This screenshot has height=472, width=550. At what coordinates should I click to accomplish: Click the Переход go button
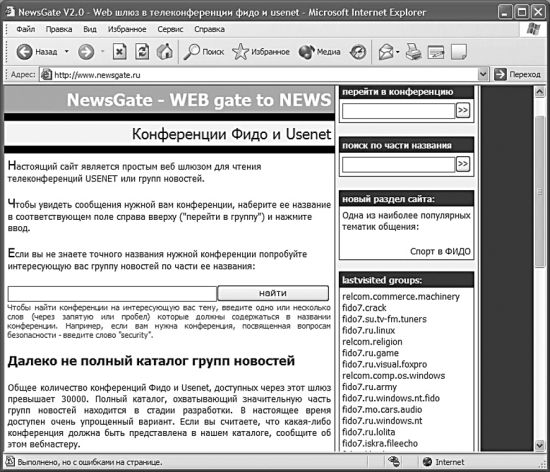click(x=517, y=74)
